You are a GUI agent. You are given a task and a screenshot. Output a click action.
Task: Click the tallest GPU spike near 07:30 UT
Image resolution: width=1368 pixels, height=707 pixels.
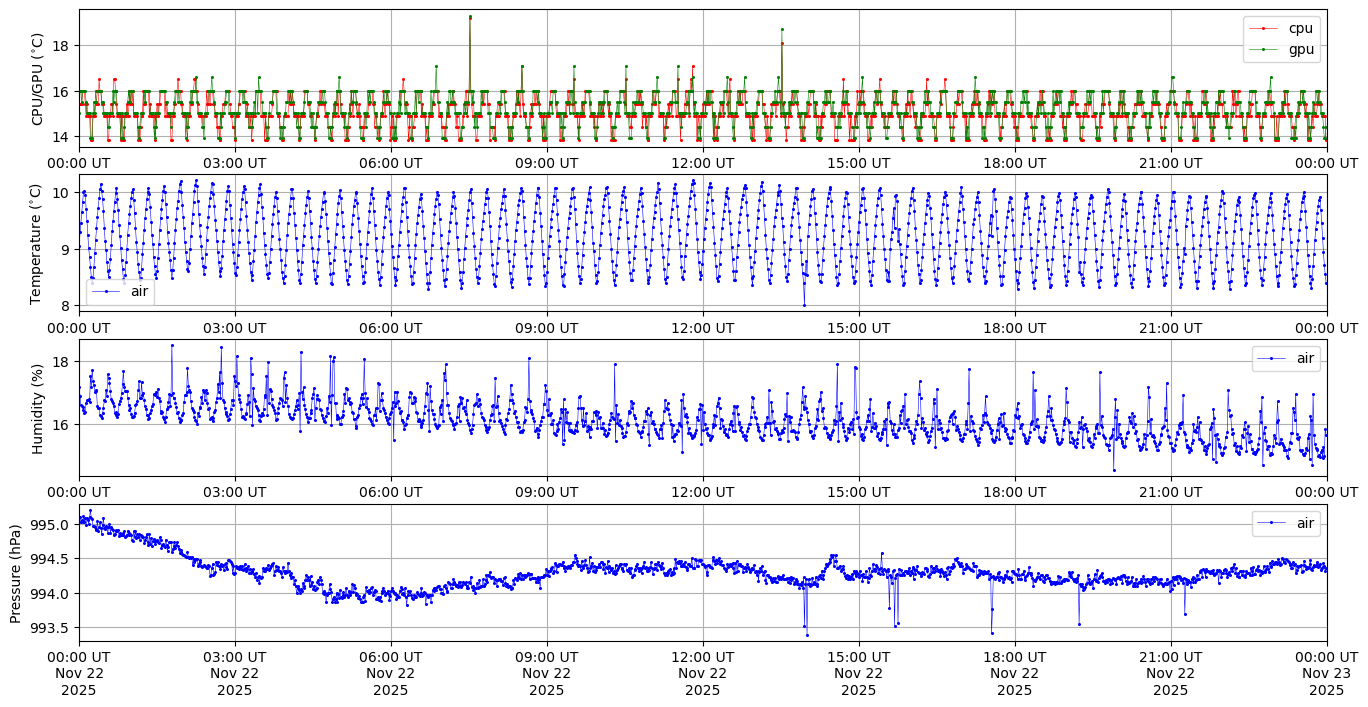tap(470, 16)
